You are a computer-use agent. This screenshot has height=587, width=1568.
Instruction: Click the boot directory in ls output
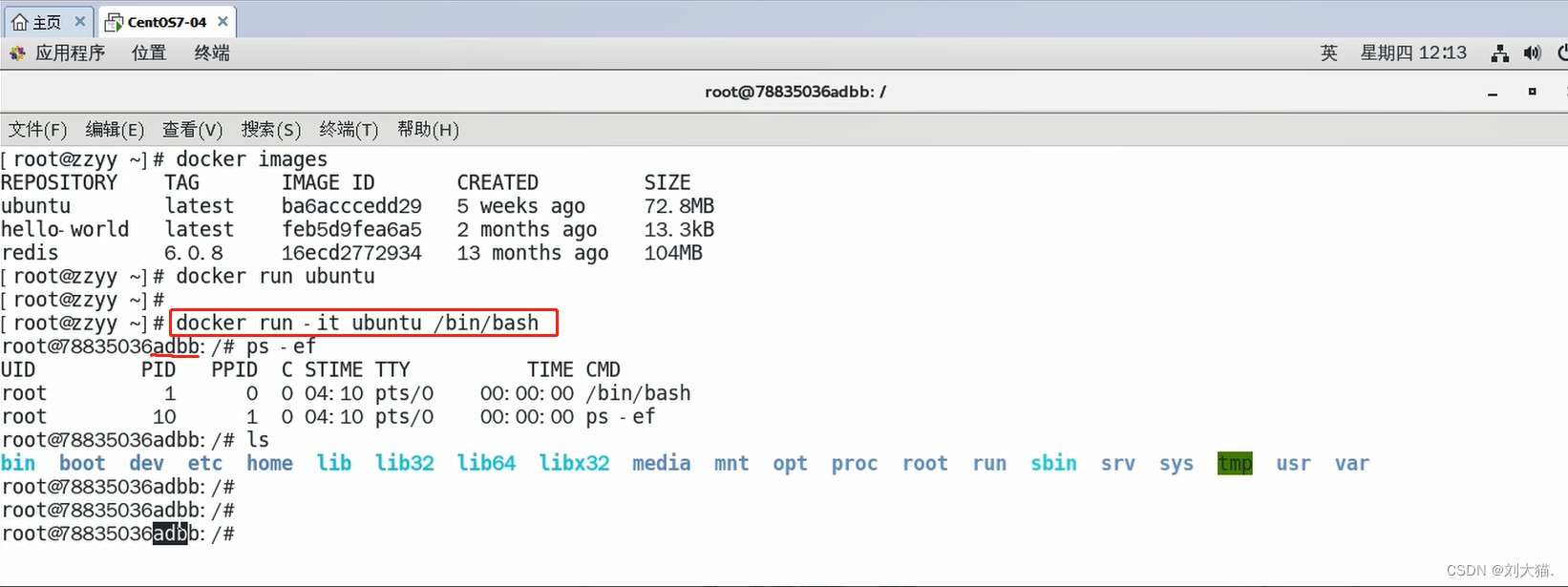click(82, 463)
